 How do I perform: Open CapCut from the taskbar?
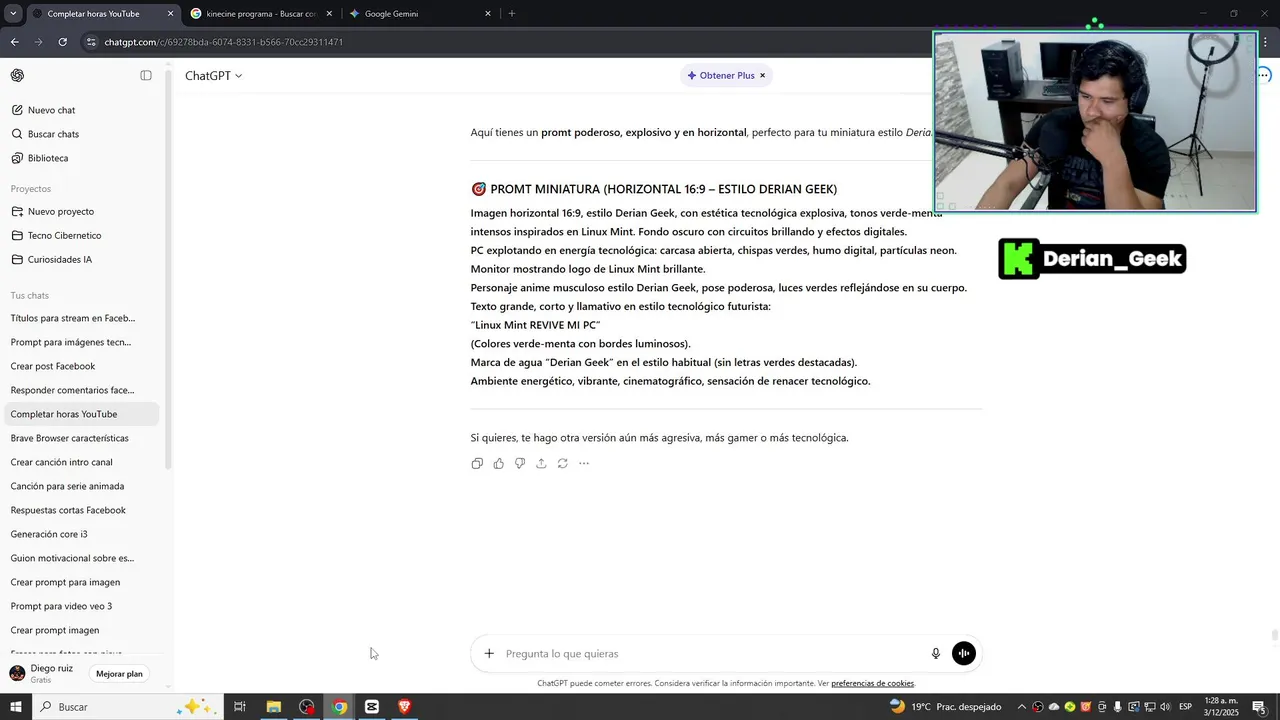[372, 707]
